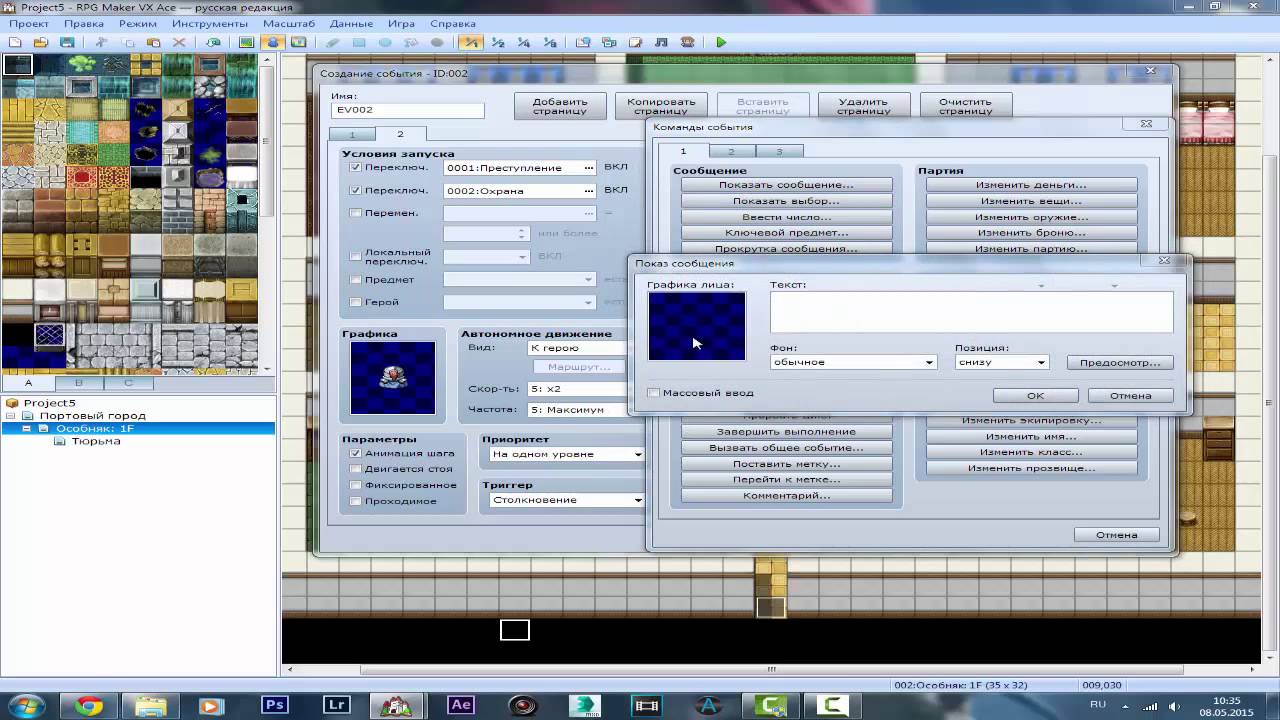Click the Windows Start button

pos(27,705)
